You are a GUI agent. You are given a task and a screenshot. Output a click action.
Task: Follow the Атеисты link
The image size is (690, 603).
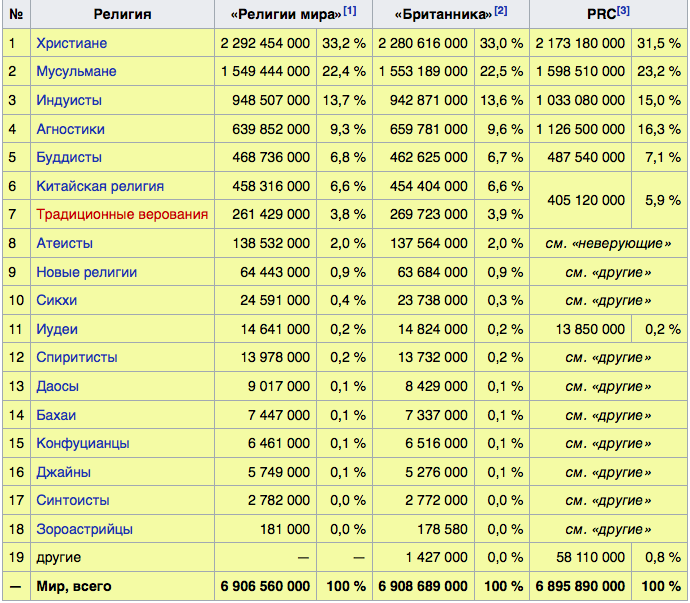64,244
